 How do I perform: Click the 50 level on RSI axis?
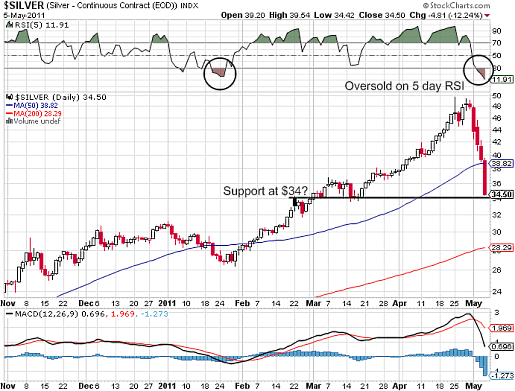(497, 56)
